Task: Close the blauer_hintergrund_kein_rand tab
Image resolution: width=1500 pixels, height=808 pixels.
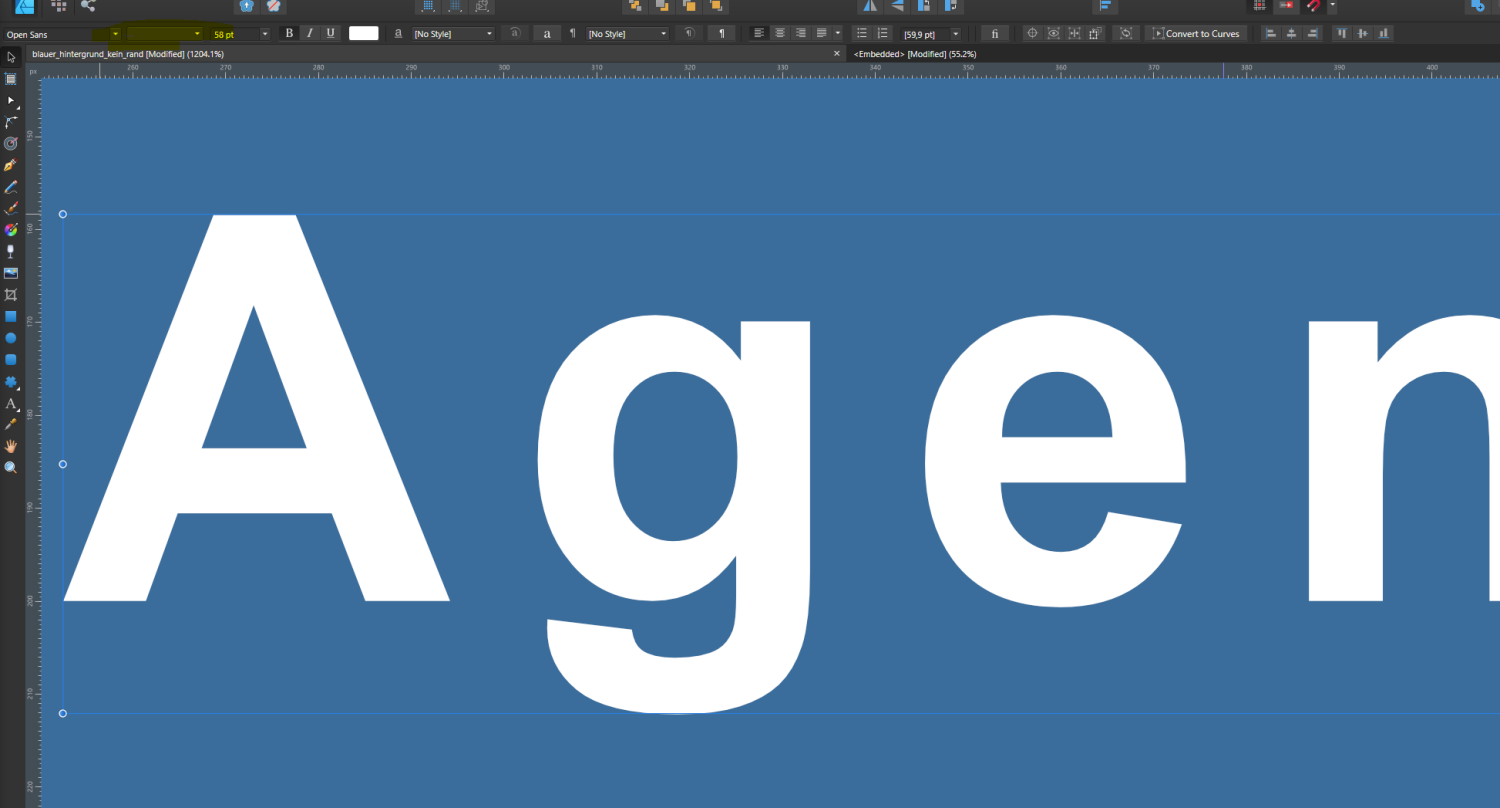Action: [x=837, y=53]
